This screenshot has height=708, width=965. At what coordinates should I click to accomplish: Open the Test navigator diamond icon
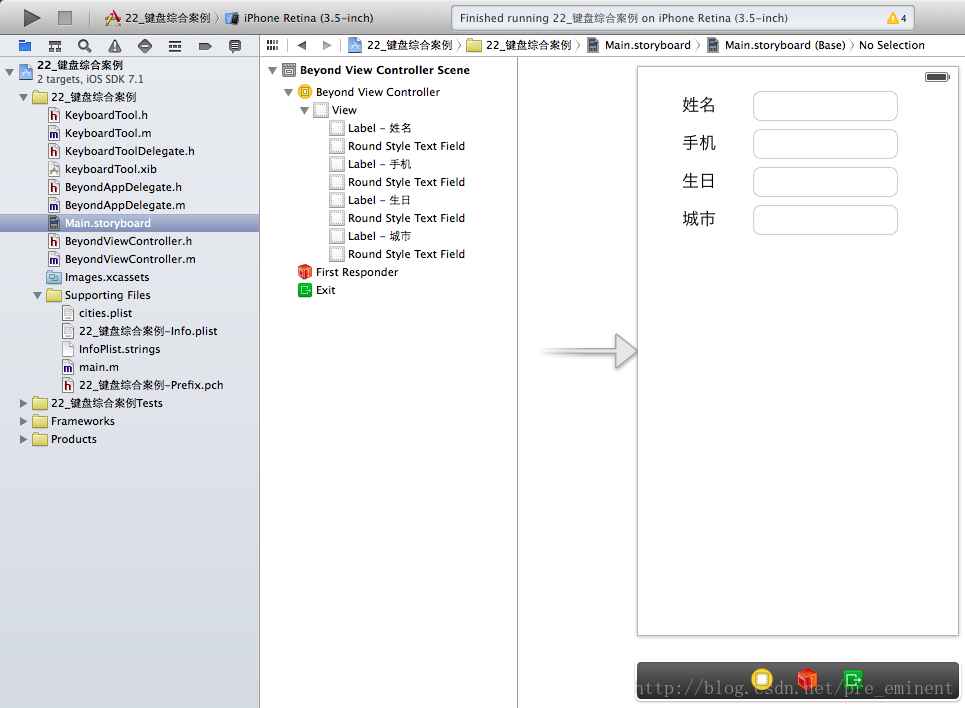tap(145, 46)
